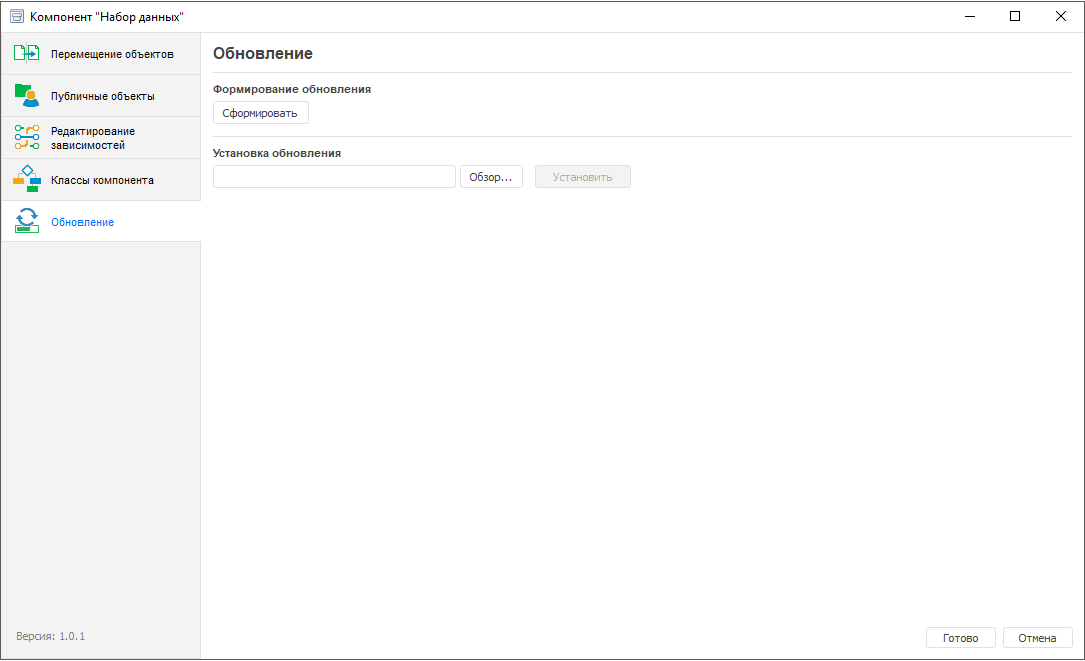
Task: Open the Перемещение объектов section
Action: coord(101,54)
